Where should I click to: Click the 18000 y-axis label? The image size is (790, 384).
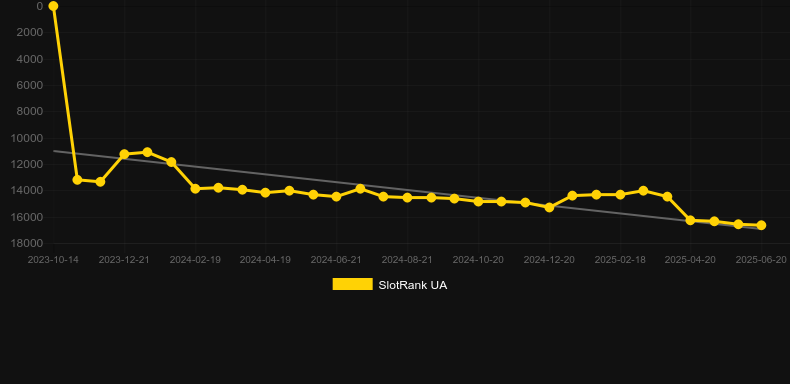[30, 243]
